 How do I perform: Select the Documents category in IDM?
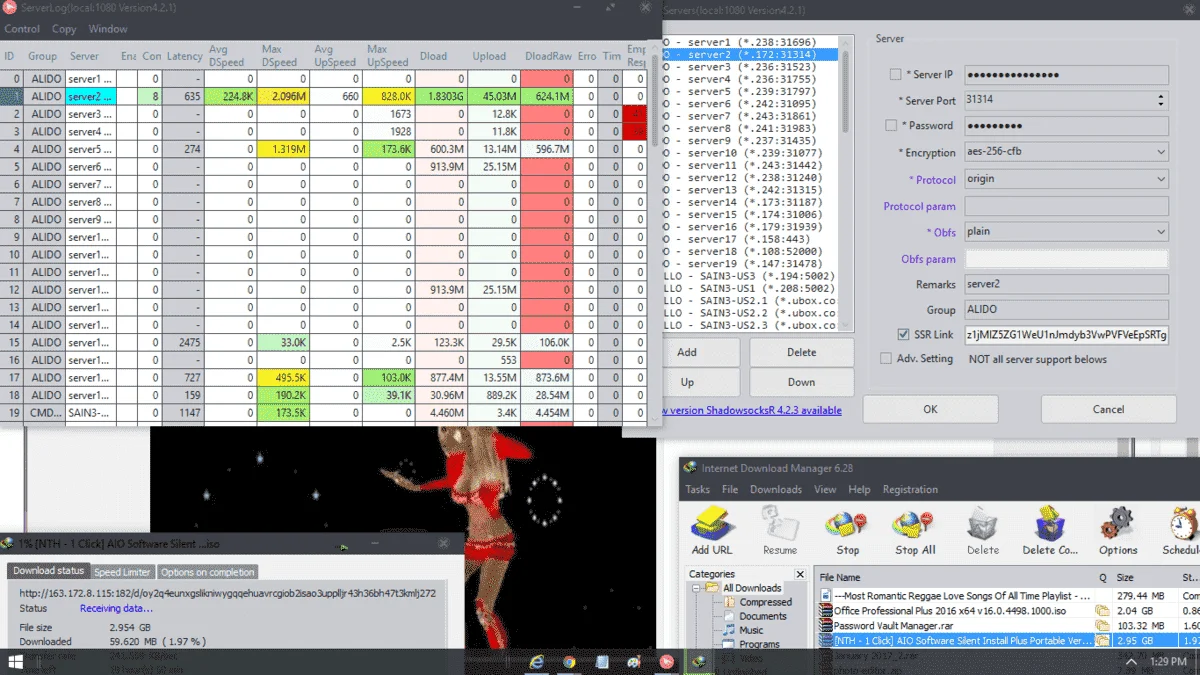[763, 616]
